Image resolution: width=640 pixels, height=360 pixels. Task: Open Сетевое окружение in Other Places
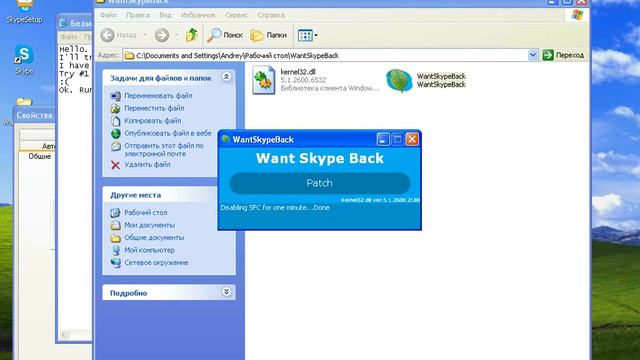[x=156, y=263]
